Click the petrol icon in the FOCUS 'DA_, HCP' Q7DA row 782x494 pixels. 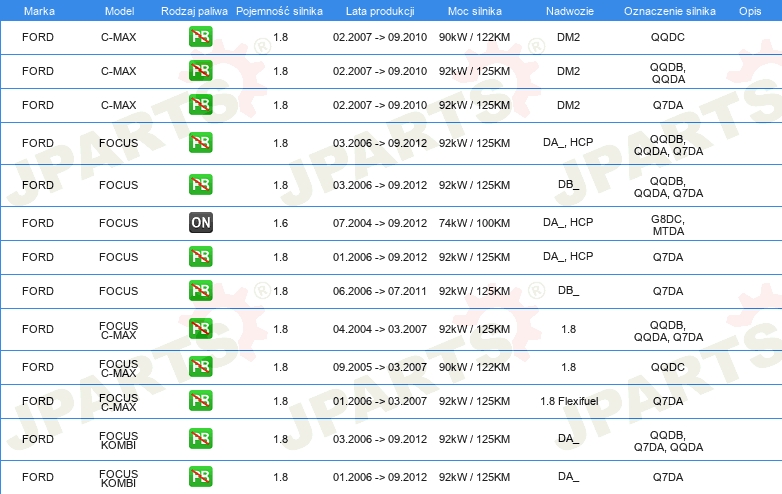[x=200, y=257]
